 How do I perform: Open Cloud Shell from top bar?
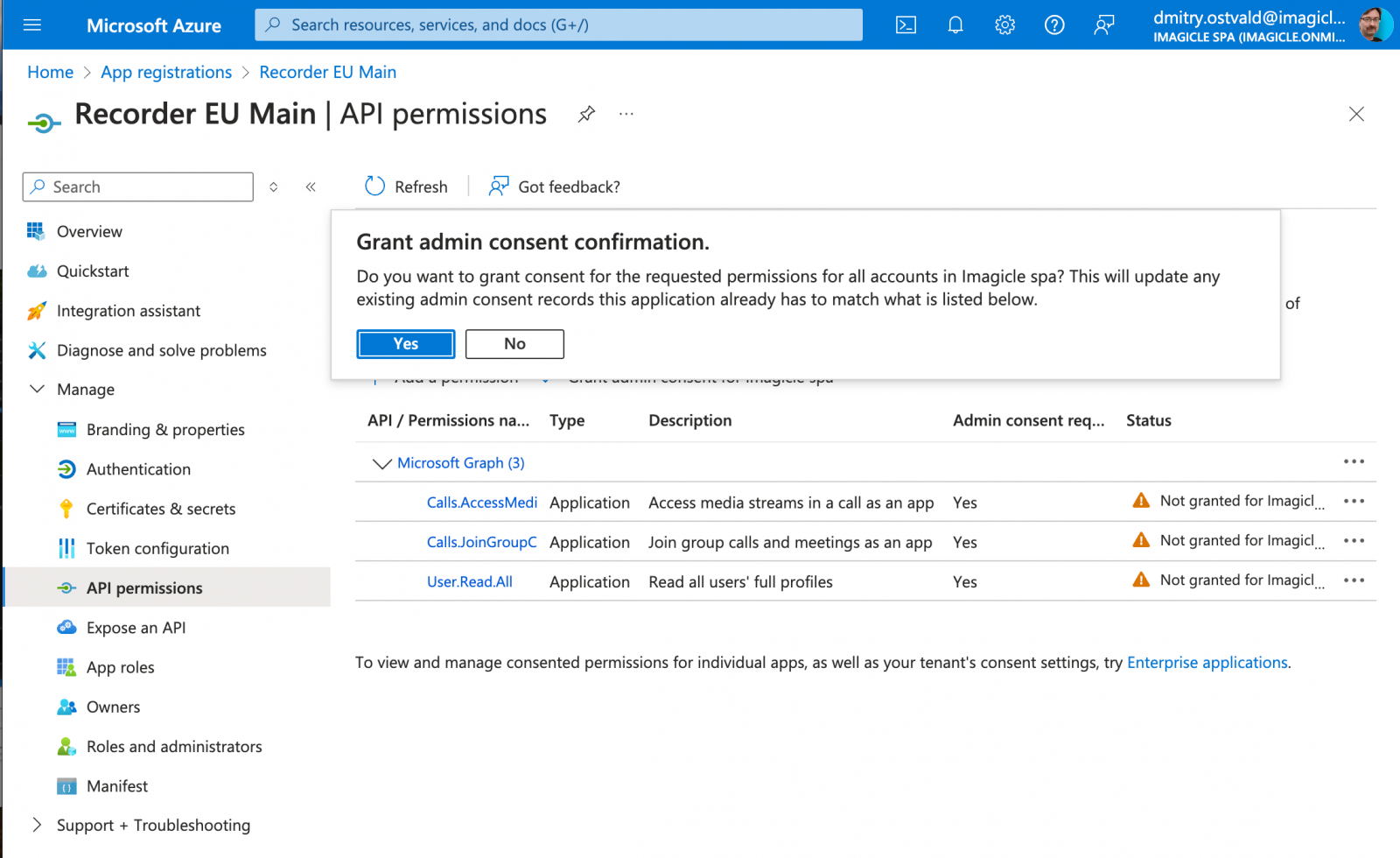[906, 25]
